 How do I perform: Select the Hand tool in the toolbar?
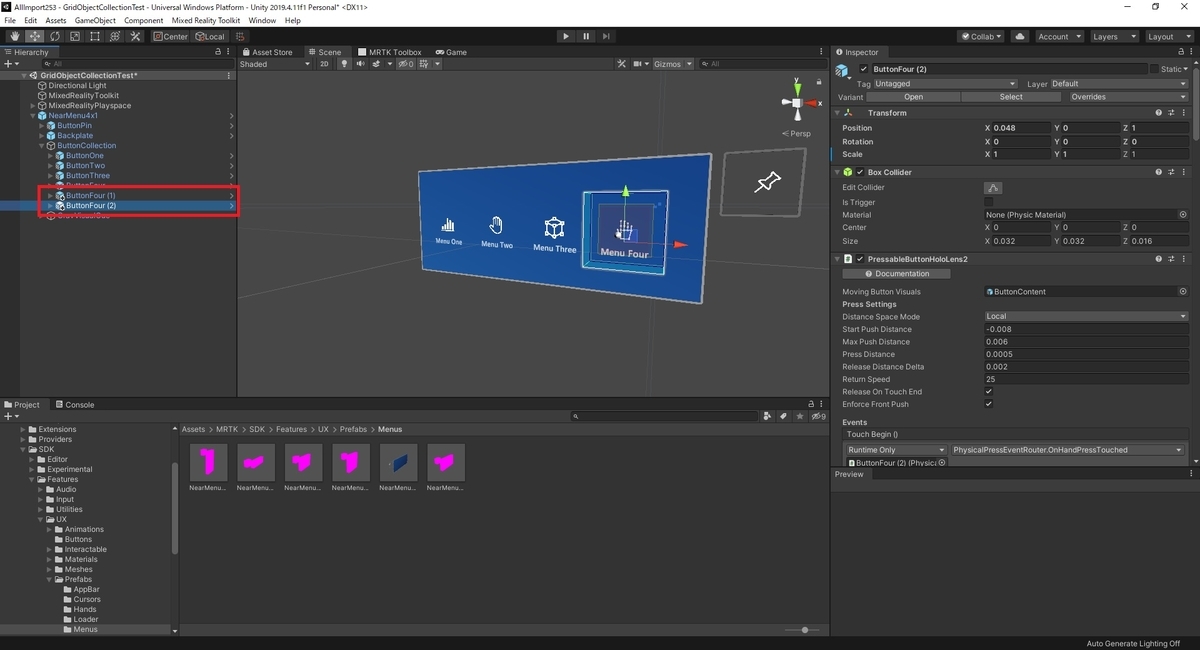pos(14,37)
